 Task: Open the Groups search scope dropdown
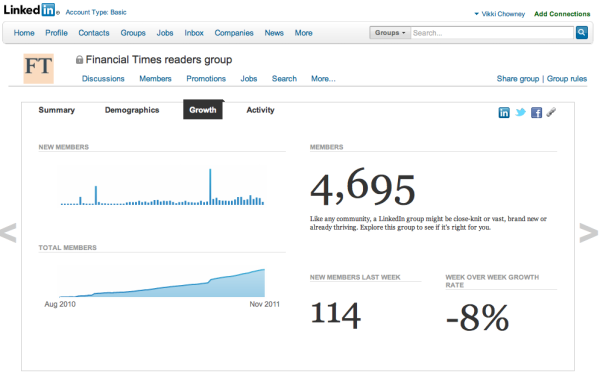(390, 33)
